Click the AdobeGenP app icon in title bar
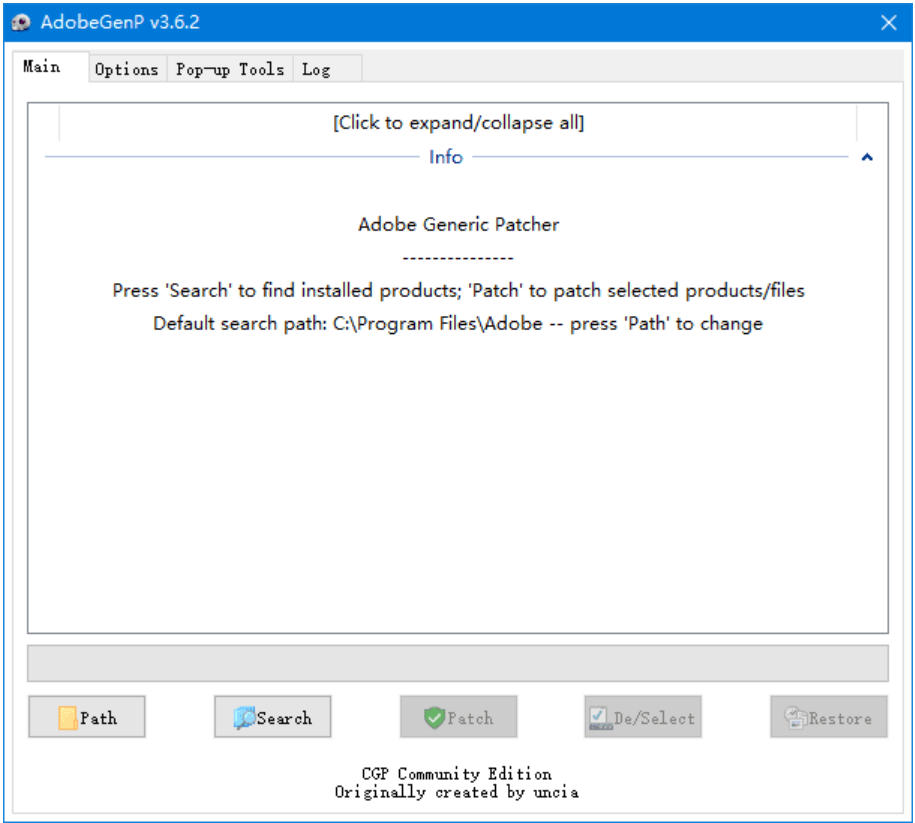915x823 pixels. pyautogui.click(x=22, y=22)
